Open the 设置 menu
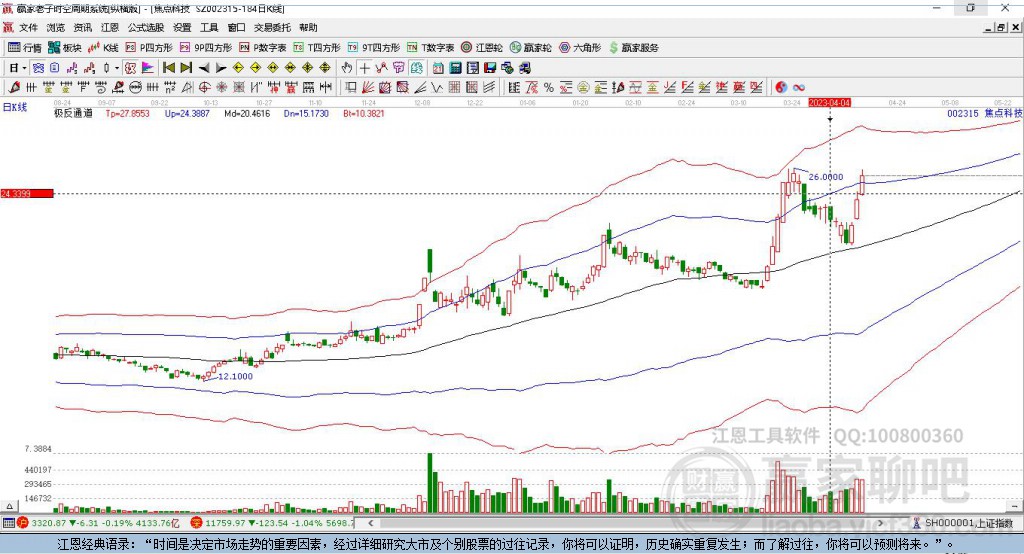 [182, 27]
